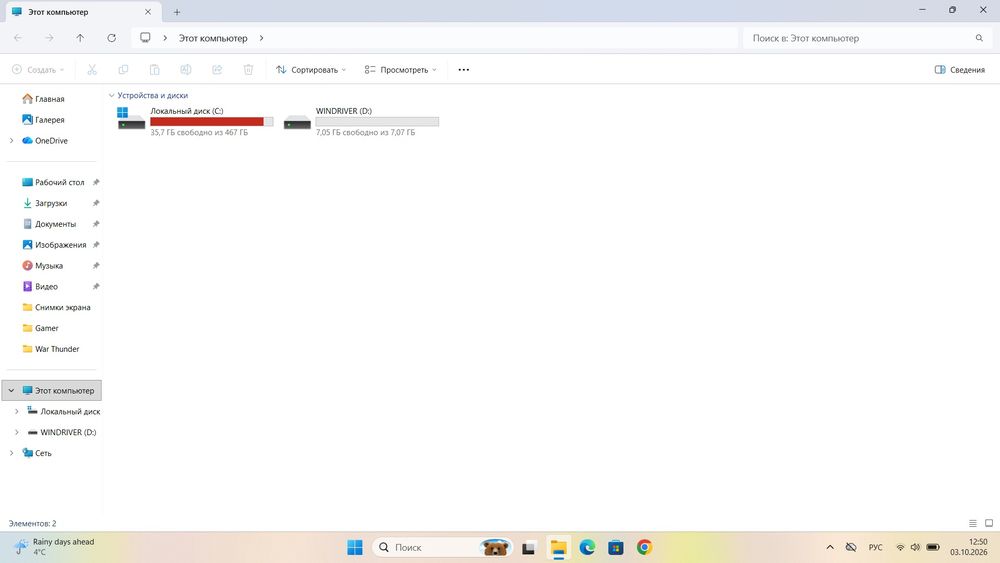The image size is (1000, 563).
Task: Open Task View on the taskbar
Action: 528,548
